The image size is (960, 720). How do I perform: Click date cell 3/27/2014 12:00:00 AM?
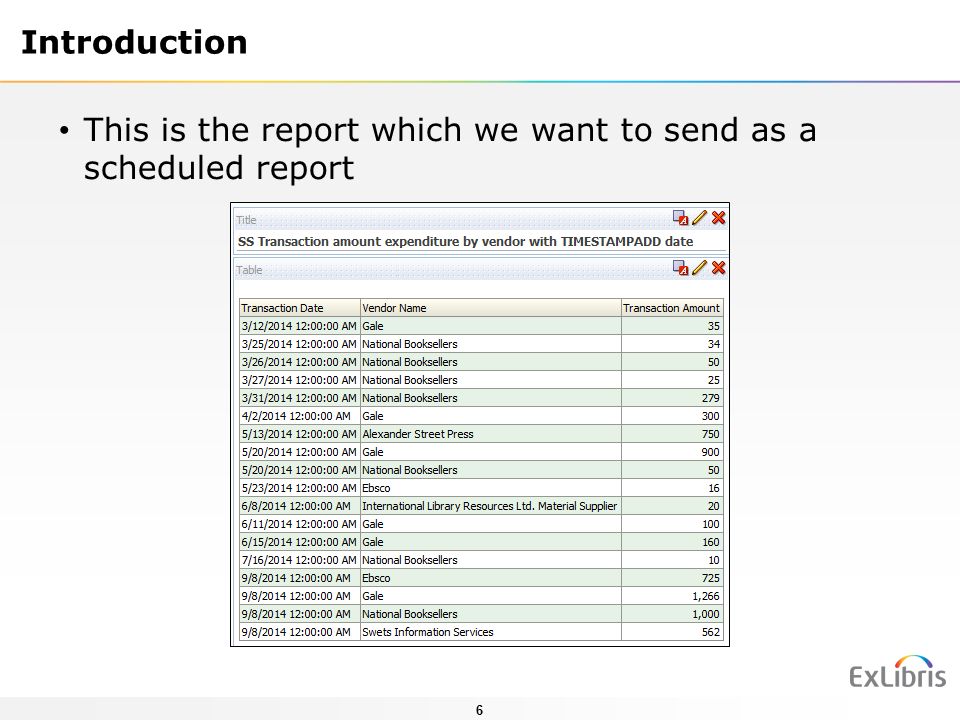[300, 380]
